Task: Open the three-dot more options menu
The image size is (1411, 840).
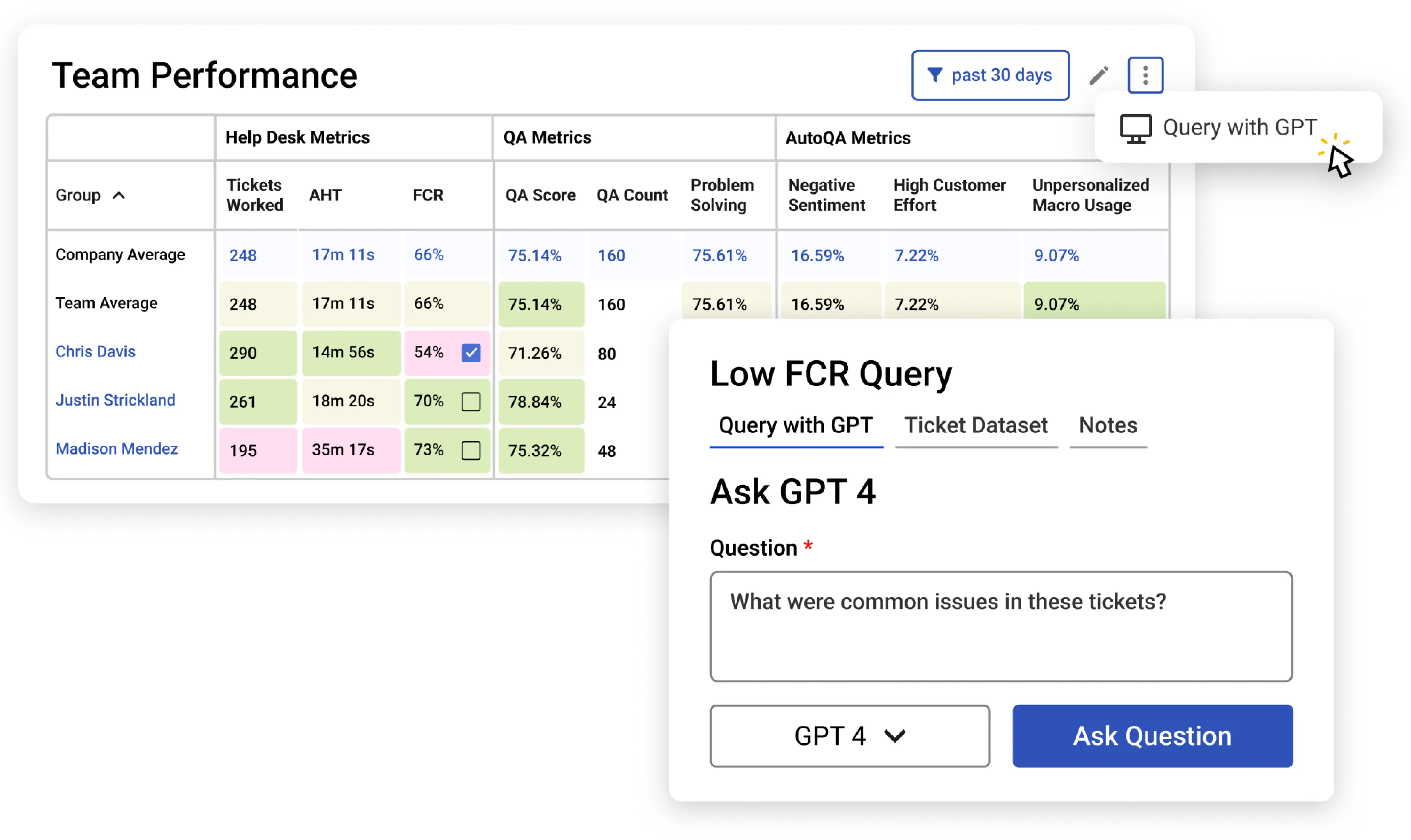Action: tap(1145, 75)
